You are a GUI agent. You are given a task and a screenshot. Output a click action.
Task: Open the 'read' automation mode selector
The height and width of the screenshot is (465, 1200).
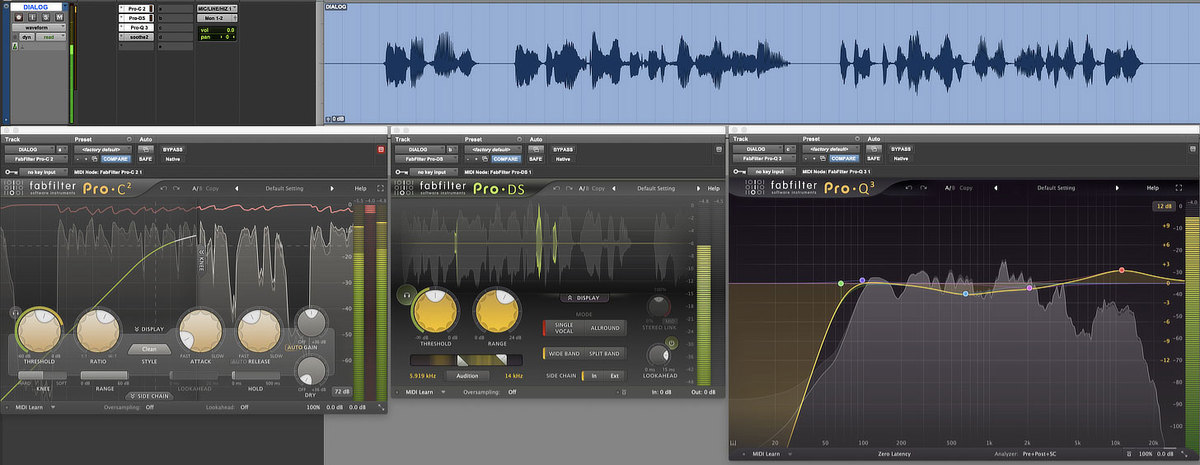(51, 37)
